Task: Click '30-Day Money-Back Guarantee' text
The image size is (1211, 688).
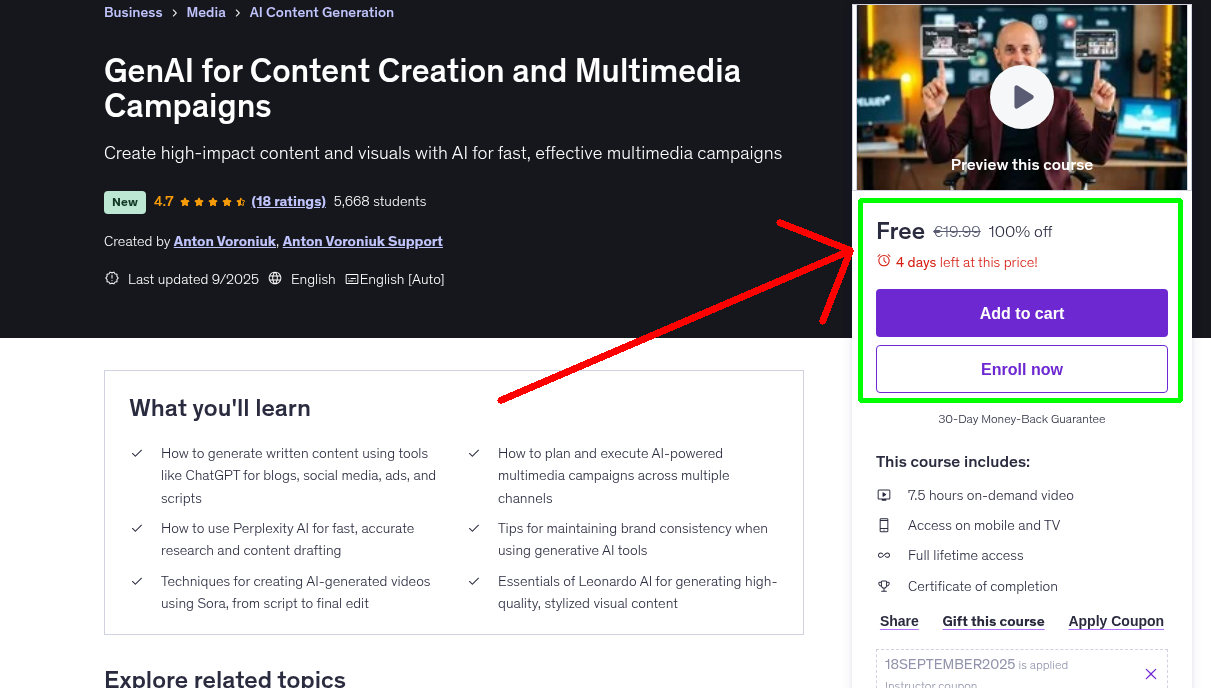Action: click(x=1021, y=419)
